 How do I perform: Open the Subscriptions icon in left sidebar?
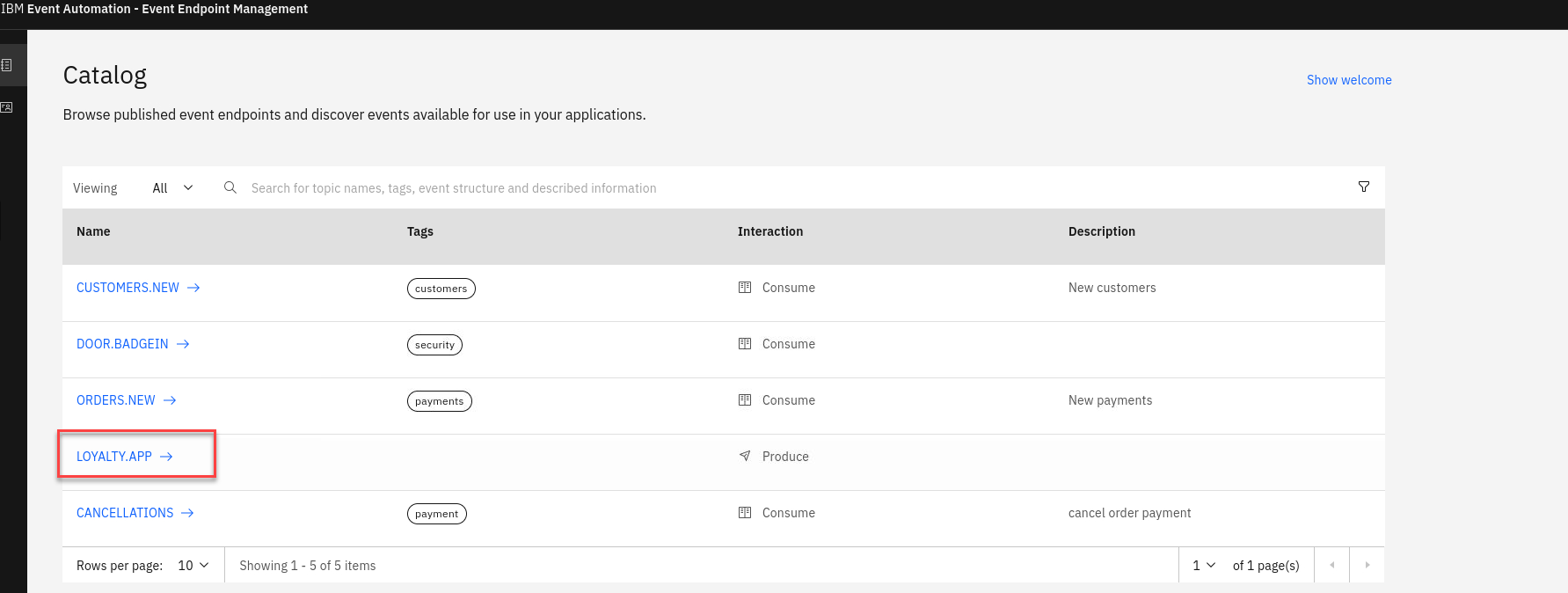click(x=7, y=107)
